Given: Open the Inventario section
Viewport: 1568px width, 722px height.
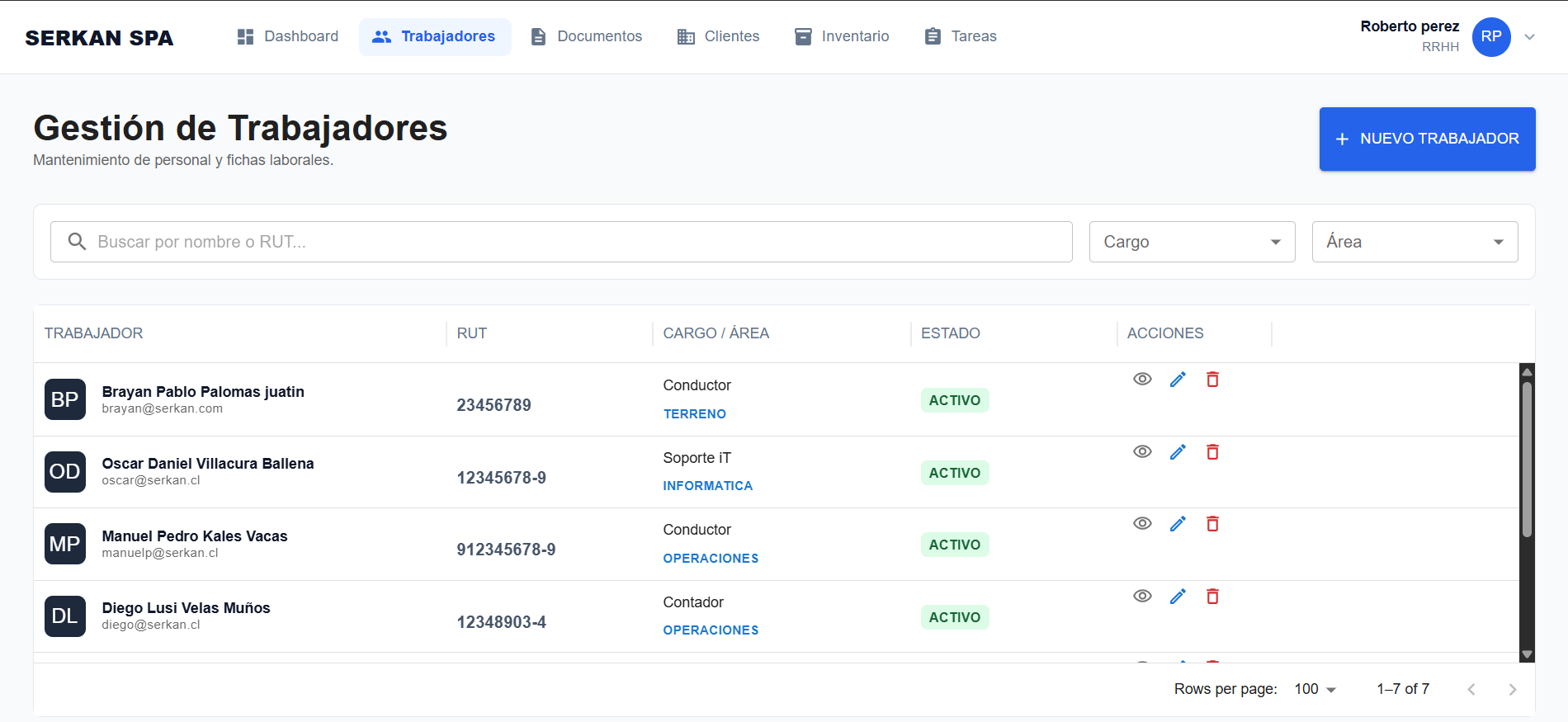Looking at the screenshot, I should point(842,37).
